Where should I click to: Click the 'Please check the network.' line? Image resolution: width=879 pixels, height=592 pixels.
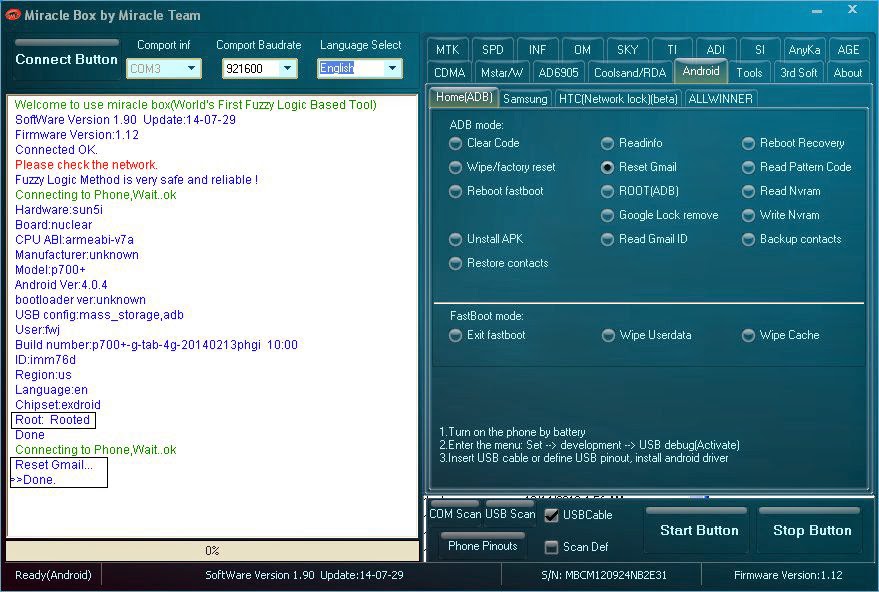(x=86, y=165)
